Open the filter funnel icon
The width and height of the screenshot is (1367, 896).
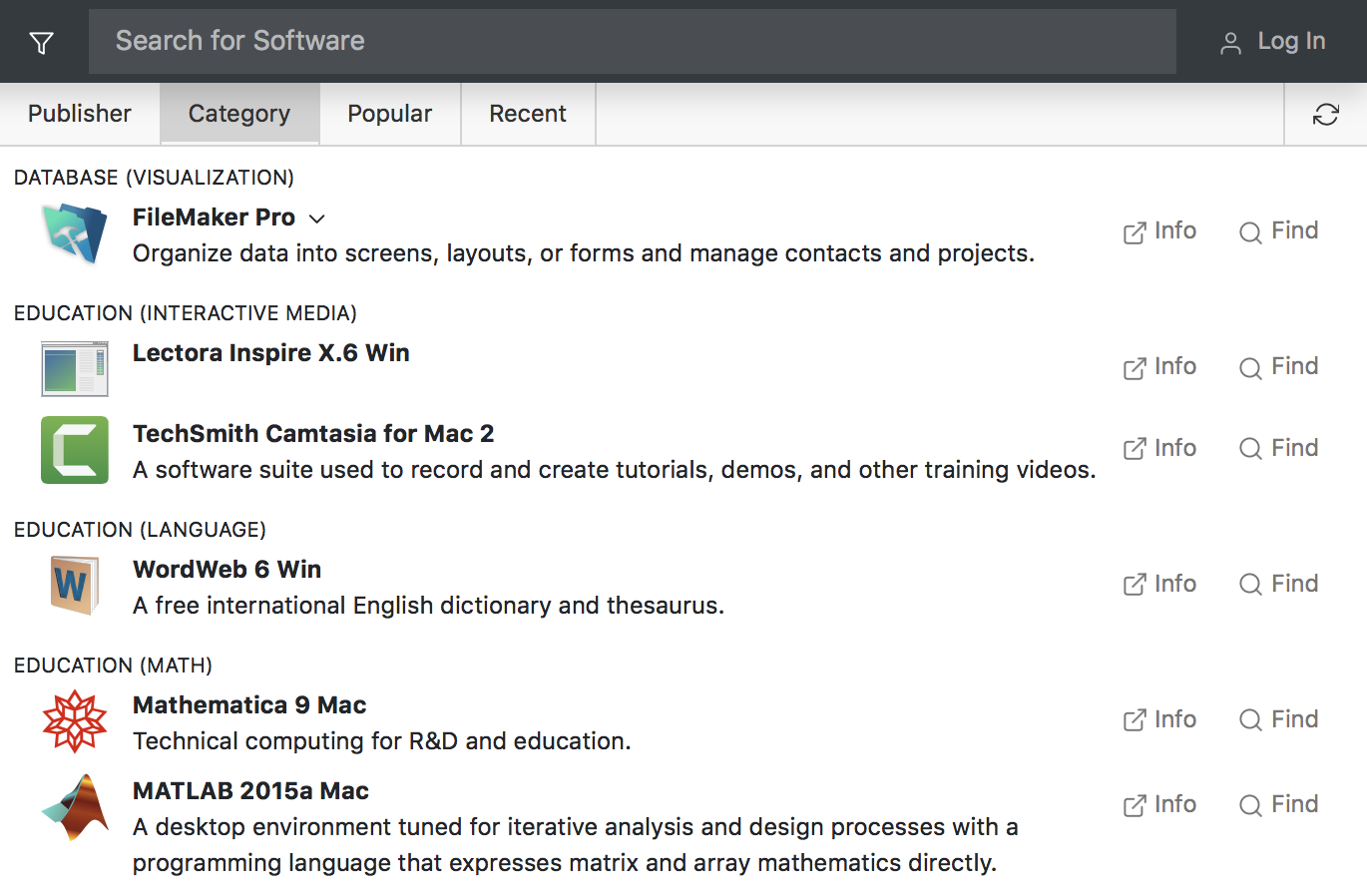click(x=41, y=41)
